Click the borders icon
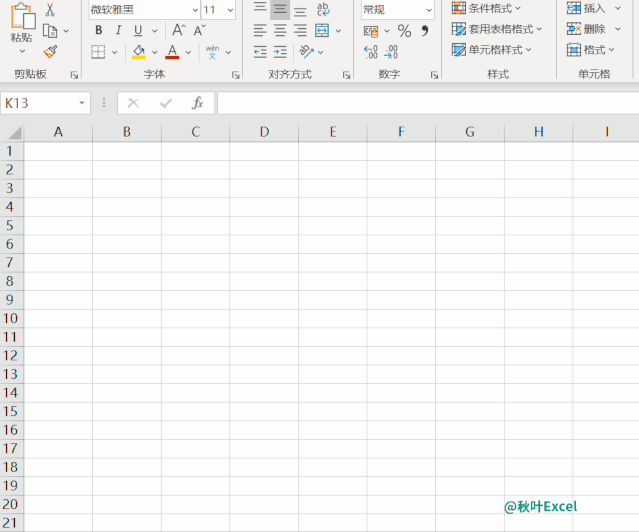Screen dimensions: 639x532 (98, 52)
